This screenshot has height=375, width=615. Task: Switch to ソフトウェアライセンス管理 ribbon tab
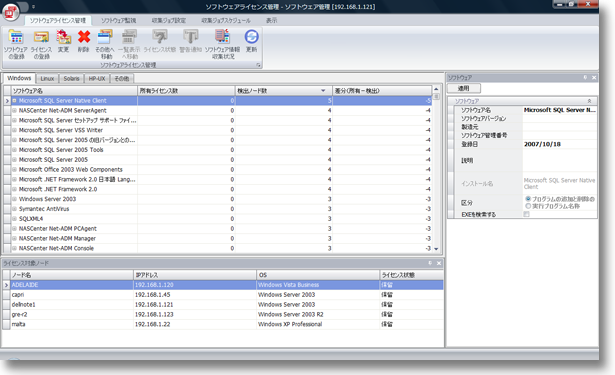click(58, 20)
